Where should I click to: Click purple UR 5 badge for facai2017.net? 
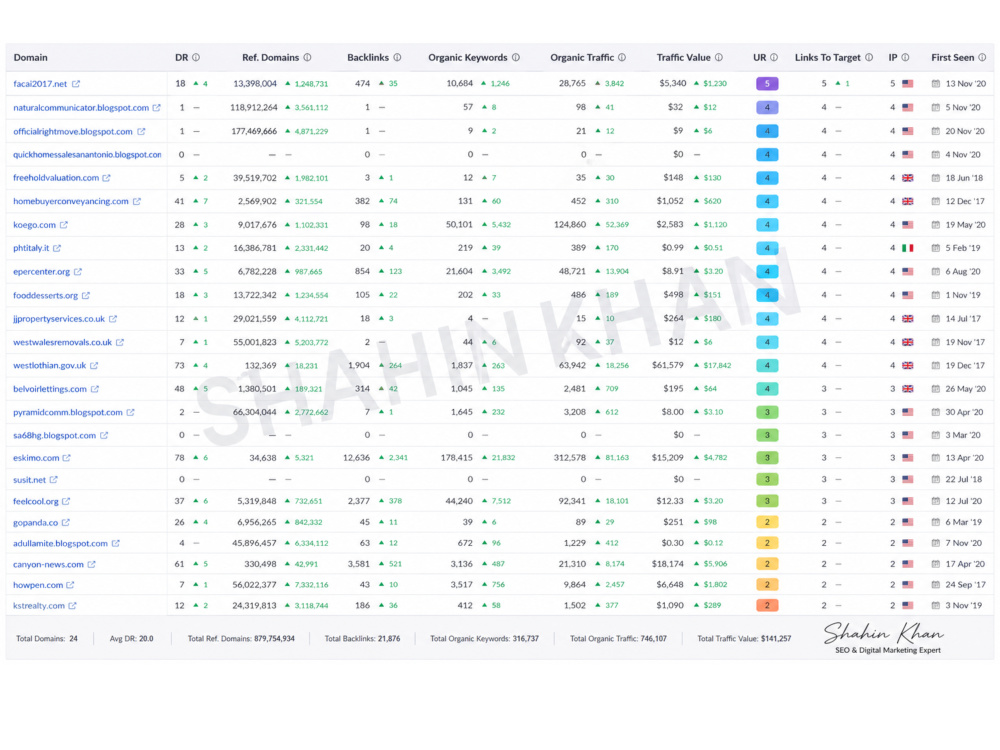tap(767, 84)
